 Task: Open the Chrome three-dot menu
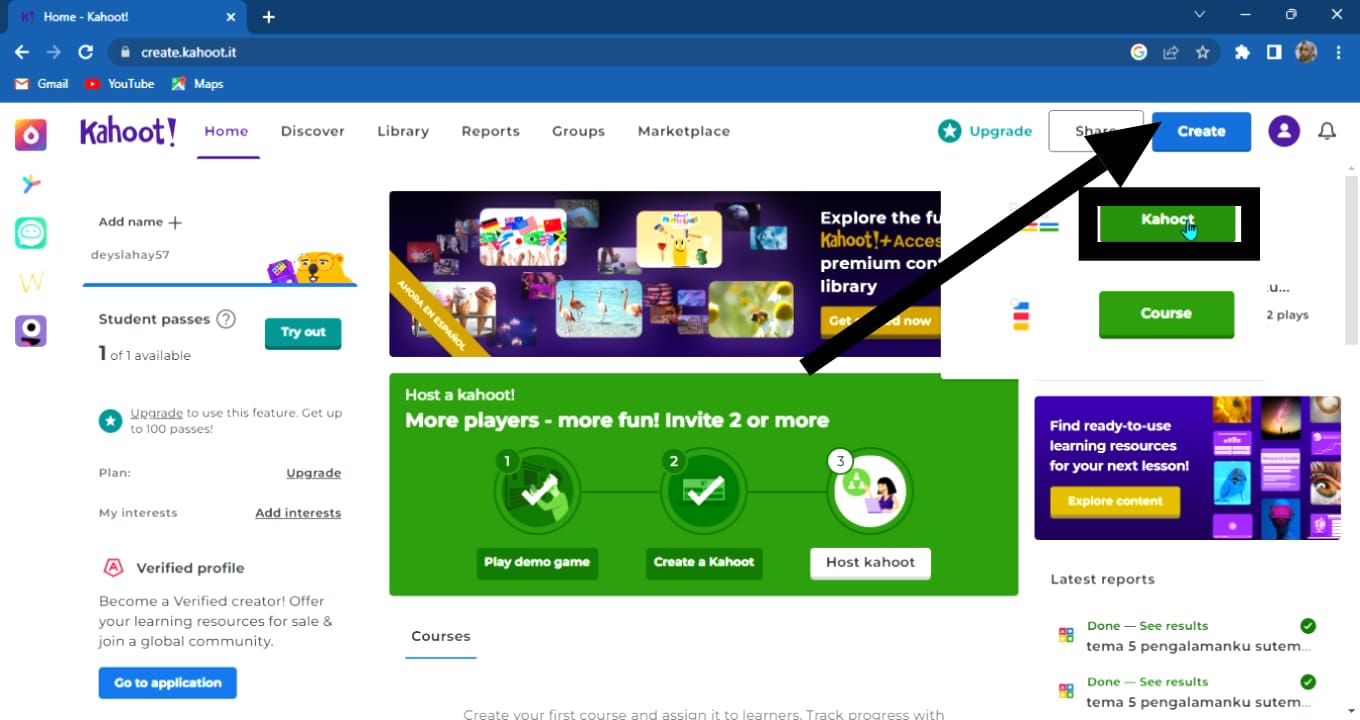tap(1338, 52)
